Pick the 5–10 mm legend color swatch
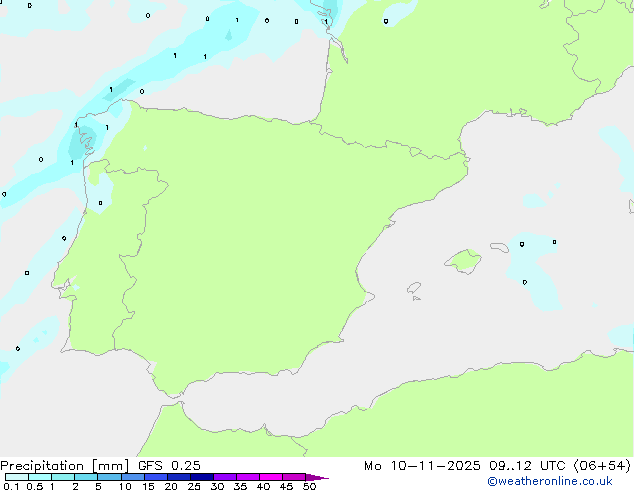Viewport: 634px width, 490px height. 109,477
